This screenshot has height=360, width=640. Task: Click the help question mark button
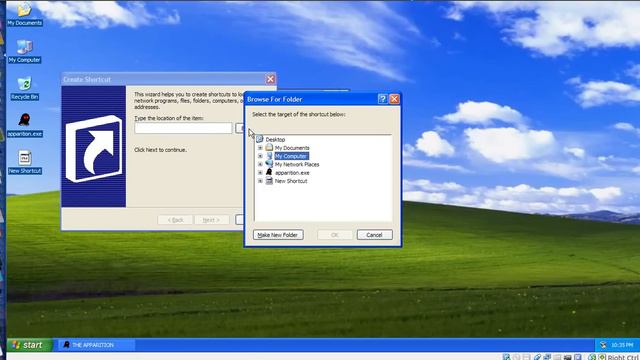pyautogui.click(x=382, y=99)
